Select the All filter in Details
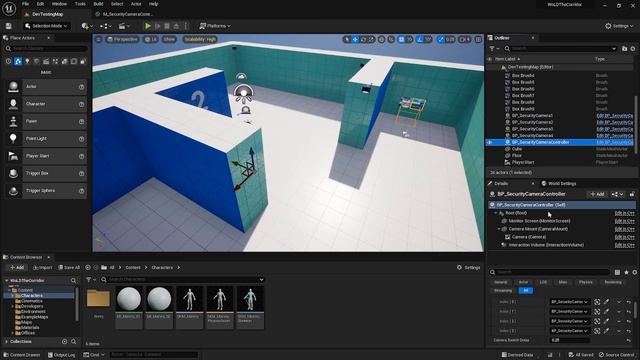The width and height of the screenshot is (640, 360). [x=526, y=291]
